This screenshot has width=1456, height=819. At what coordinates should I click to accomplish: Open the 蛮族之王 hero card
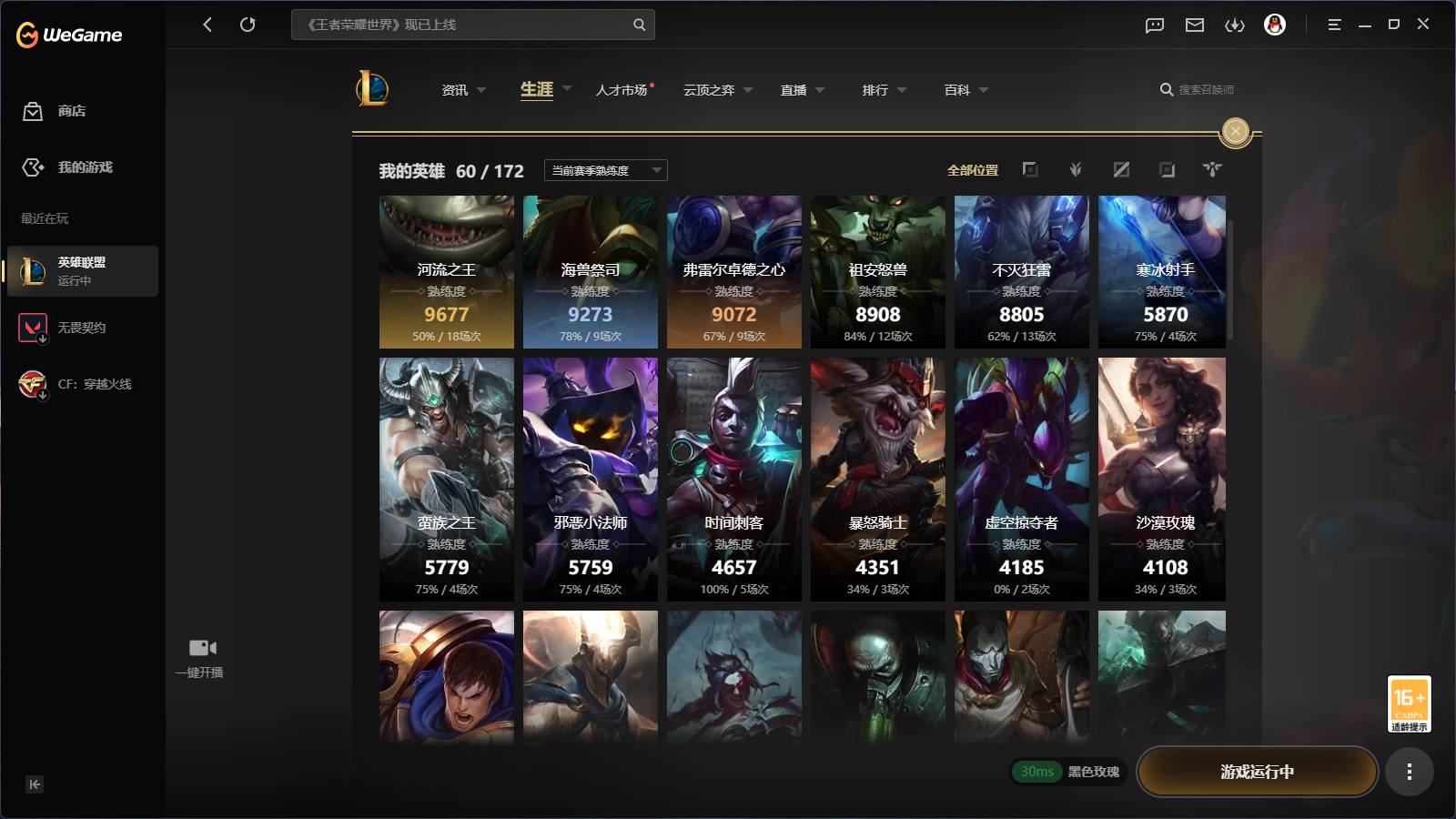pos(447,480)
